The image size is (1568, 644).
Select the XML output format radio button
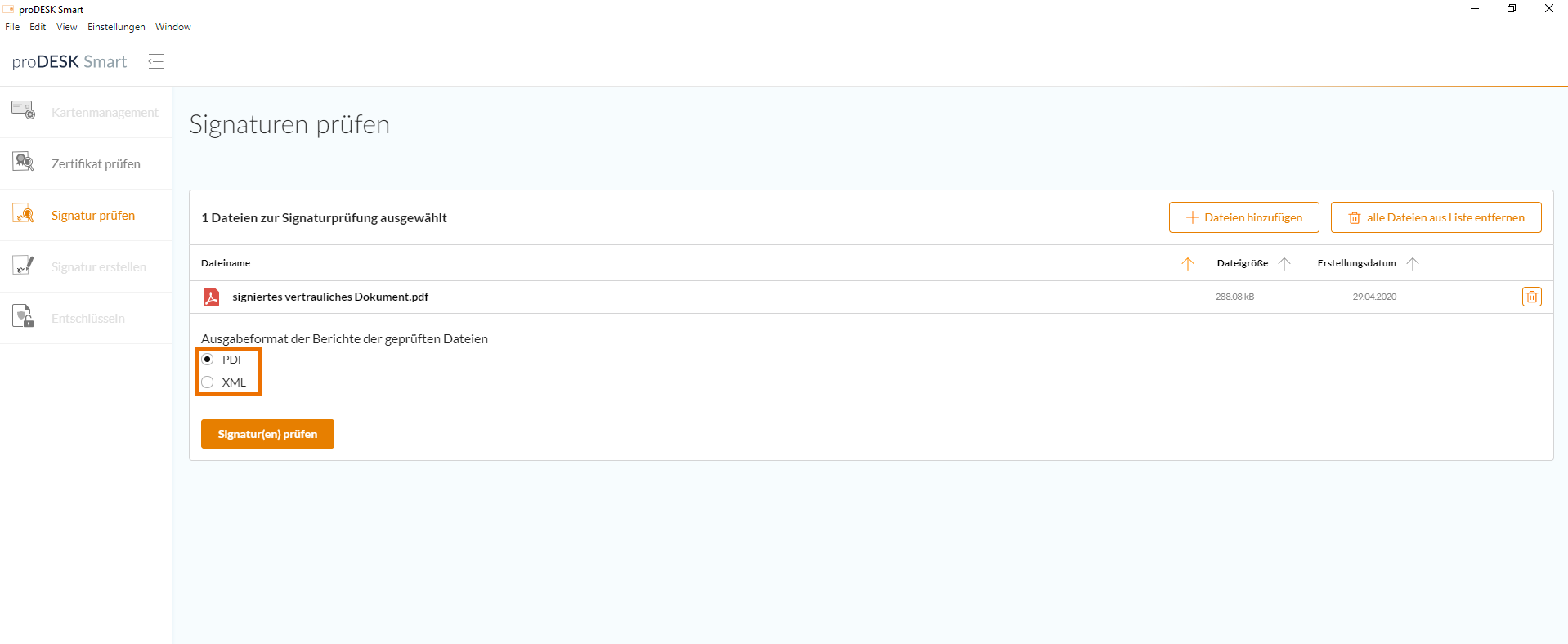(x=208, y=382)
